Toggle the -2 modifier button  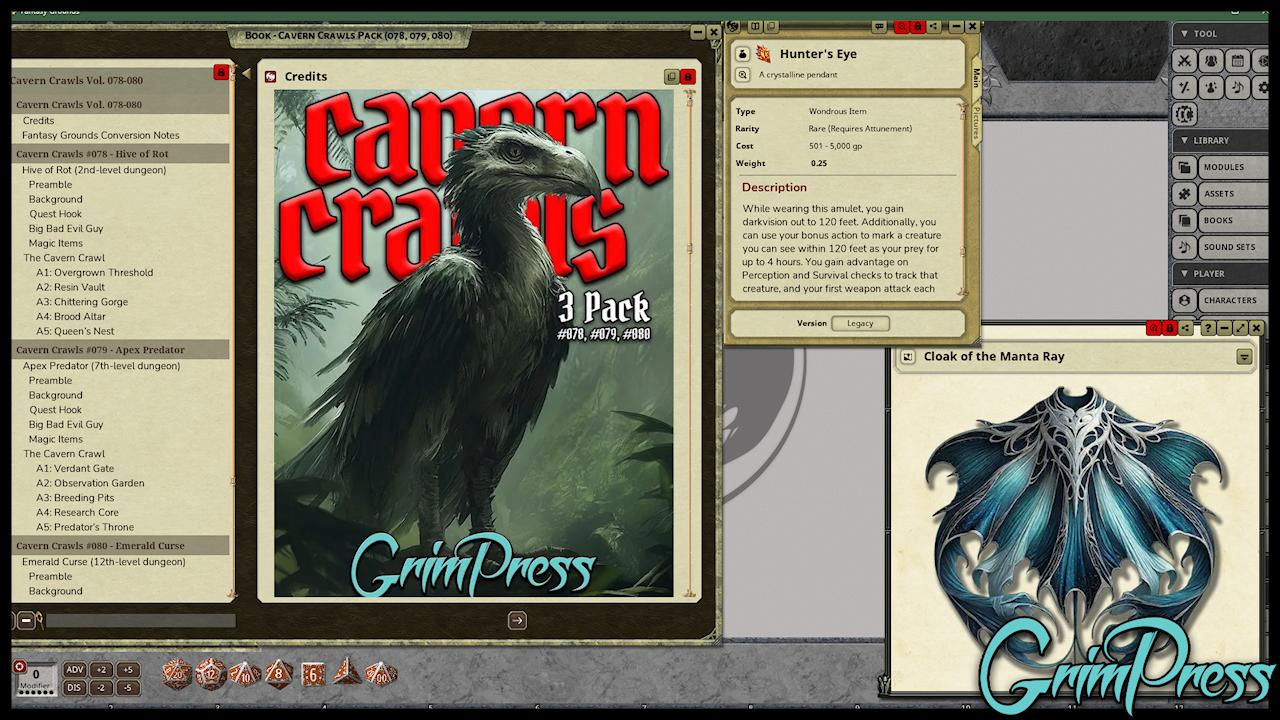pyautogui.click(x=101, y=688)
